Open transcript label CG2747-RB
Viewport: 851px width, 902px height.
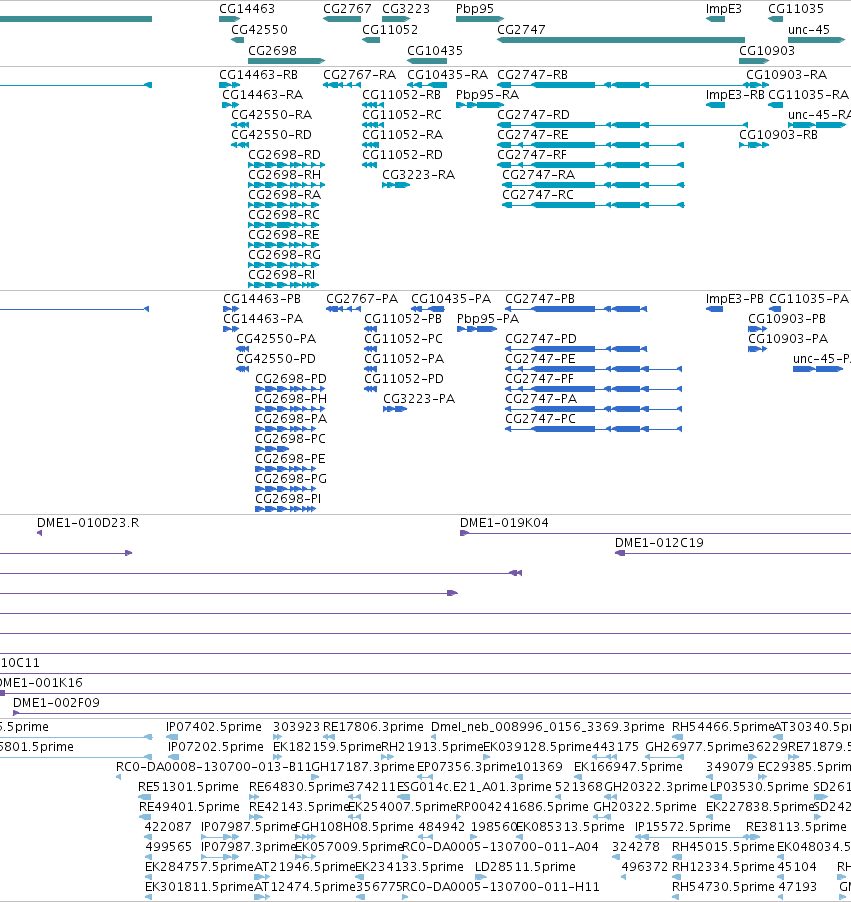pyautogui.click(x=532, y=75)
